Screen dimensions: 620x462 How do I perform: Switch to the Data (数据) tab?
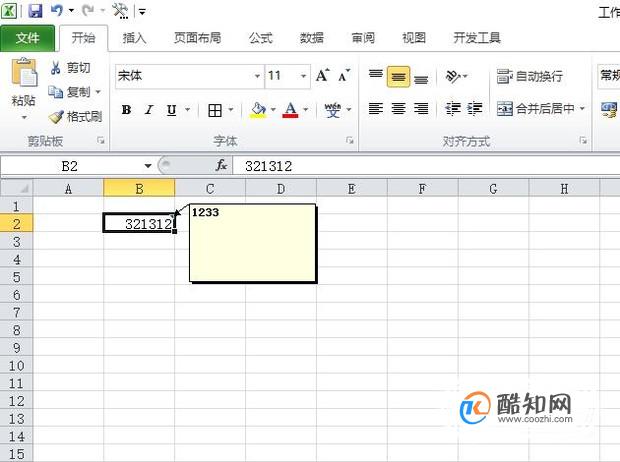point(312,38)
